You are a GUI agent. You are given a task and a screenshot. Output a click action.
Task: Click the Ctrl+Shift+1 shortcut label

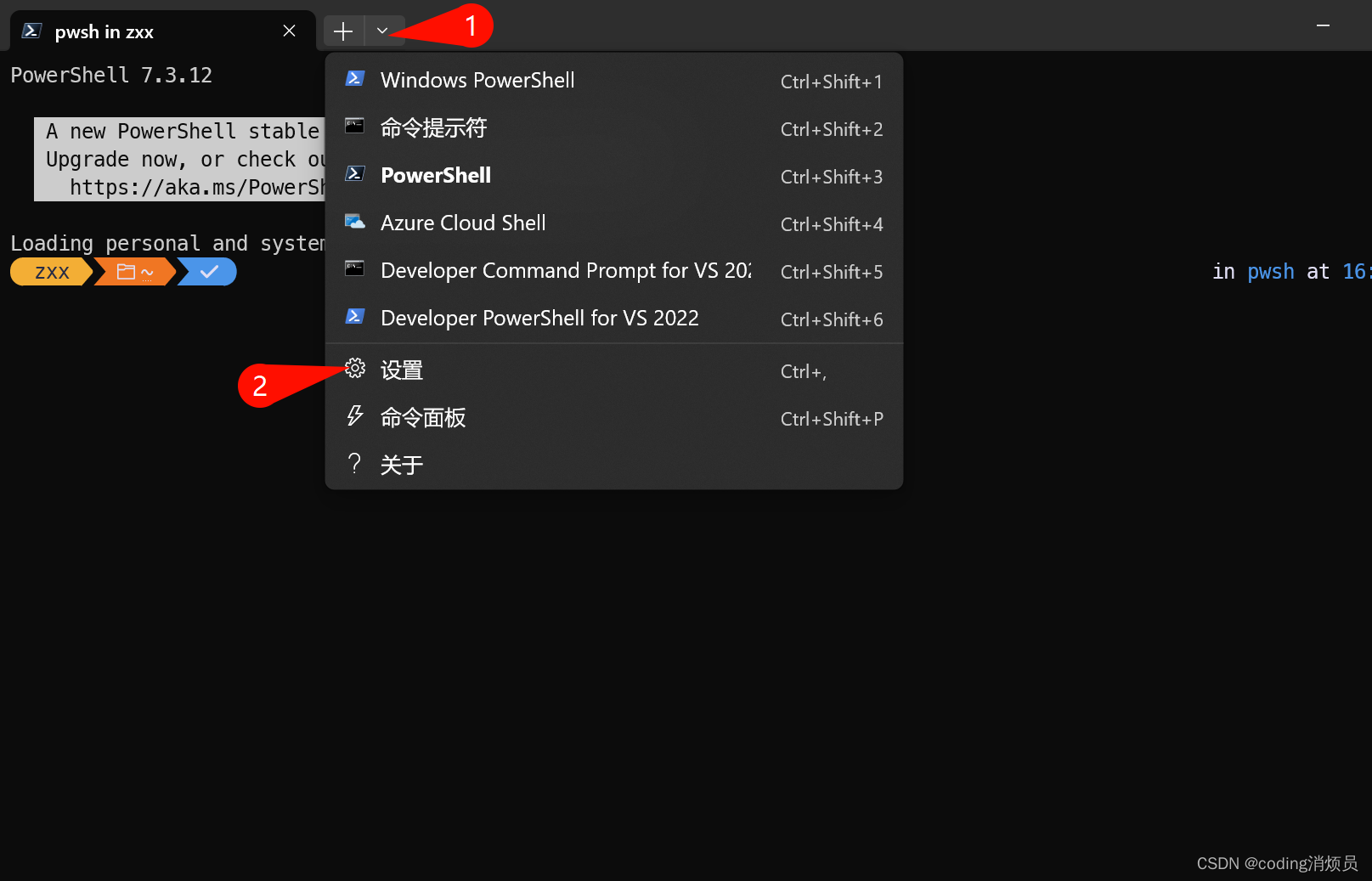point(832,82)
